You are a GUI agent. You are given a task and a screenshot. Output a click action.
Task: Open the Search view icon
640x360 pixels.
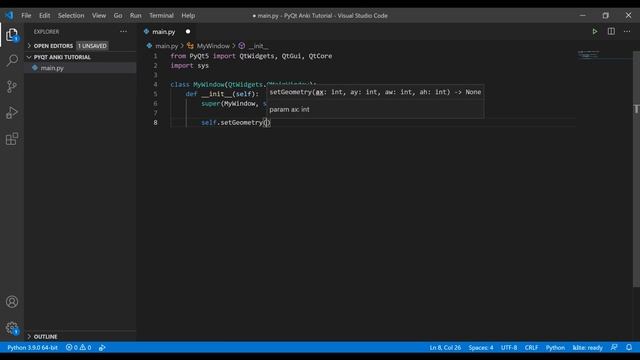pyautogui.click(x=12, y=60)
